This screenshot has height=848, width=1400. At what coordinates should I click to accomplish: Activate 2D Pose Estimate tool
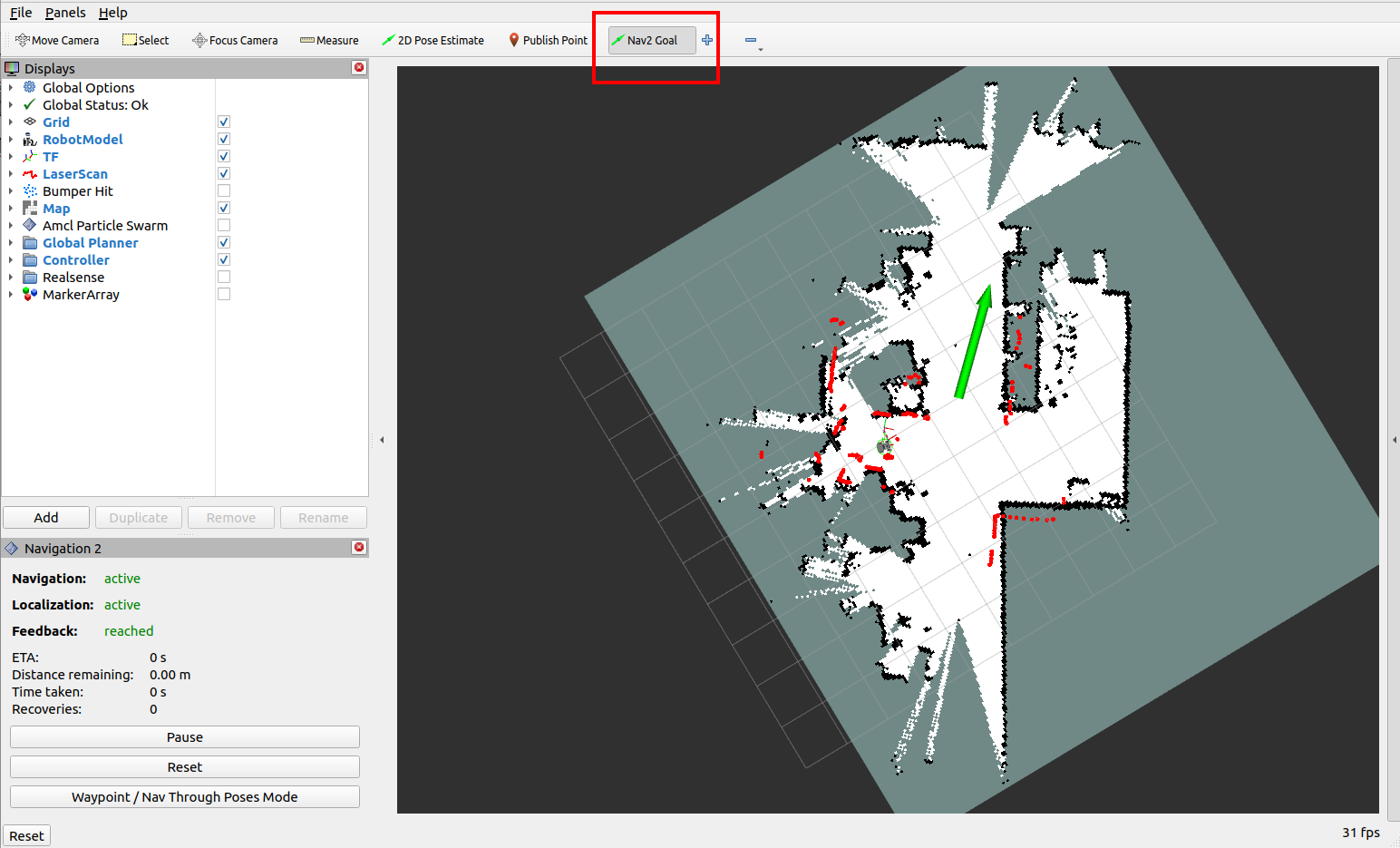pos(433,40)
